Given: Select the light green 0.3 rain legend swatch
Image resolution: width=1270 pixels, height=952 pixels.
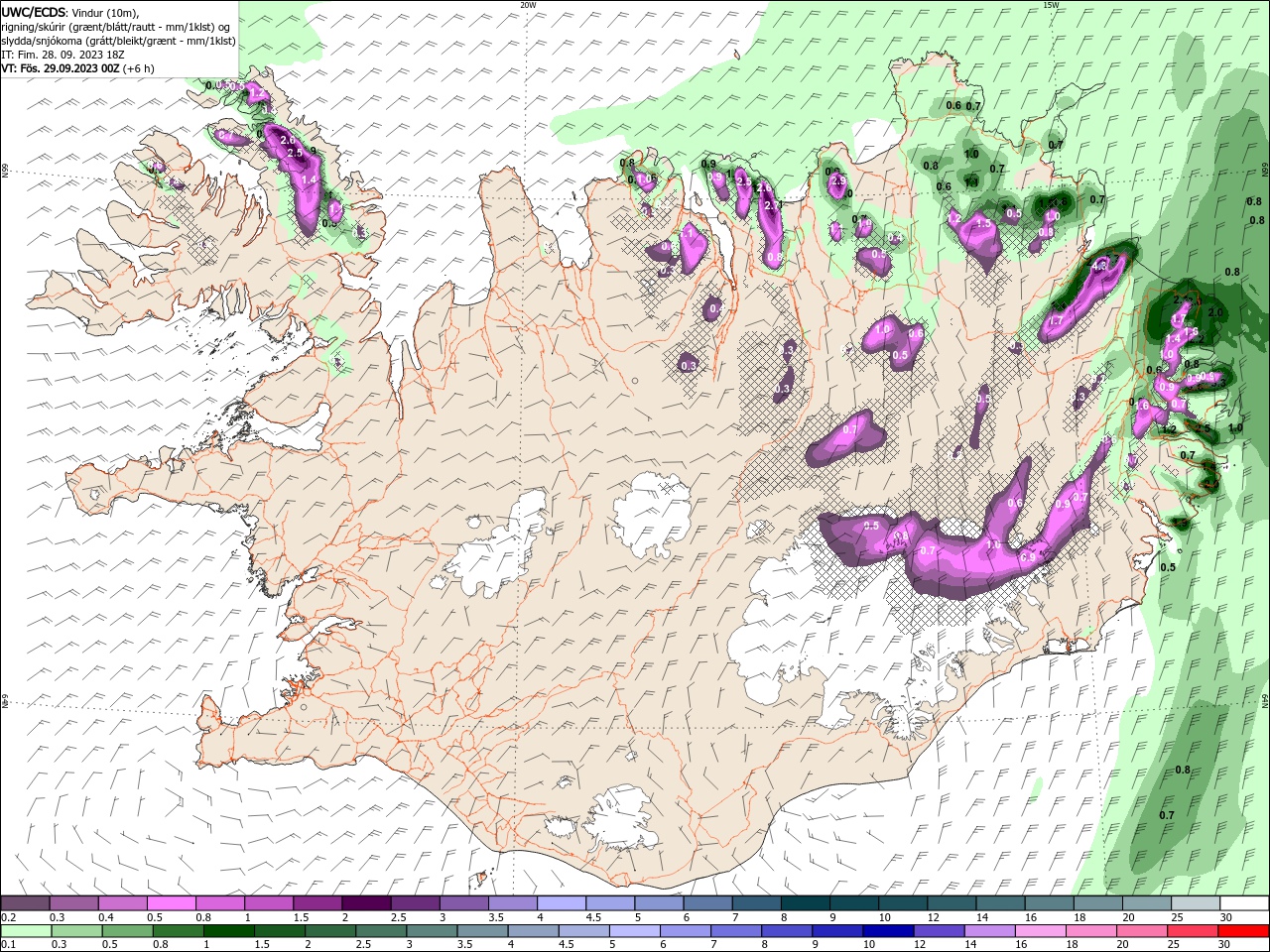Looking at the screenshot, I should (x=76, y=931).
